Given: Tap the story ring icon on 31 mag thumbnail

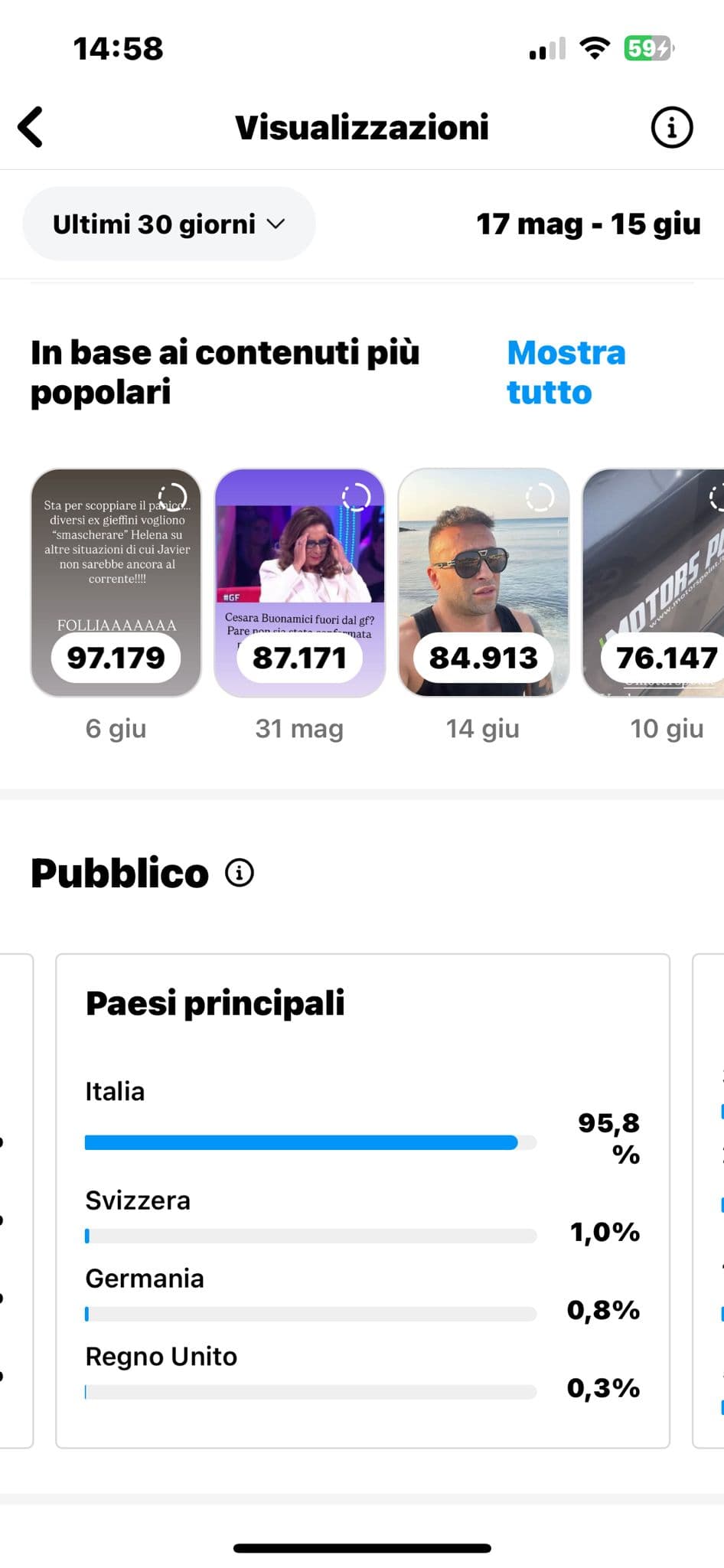Looking at the screenshot, I should click(x=356, y=498).
